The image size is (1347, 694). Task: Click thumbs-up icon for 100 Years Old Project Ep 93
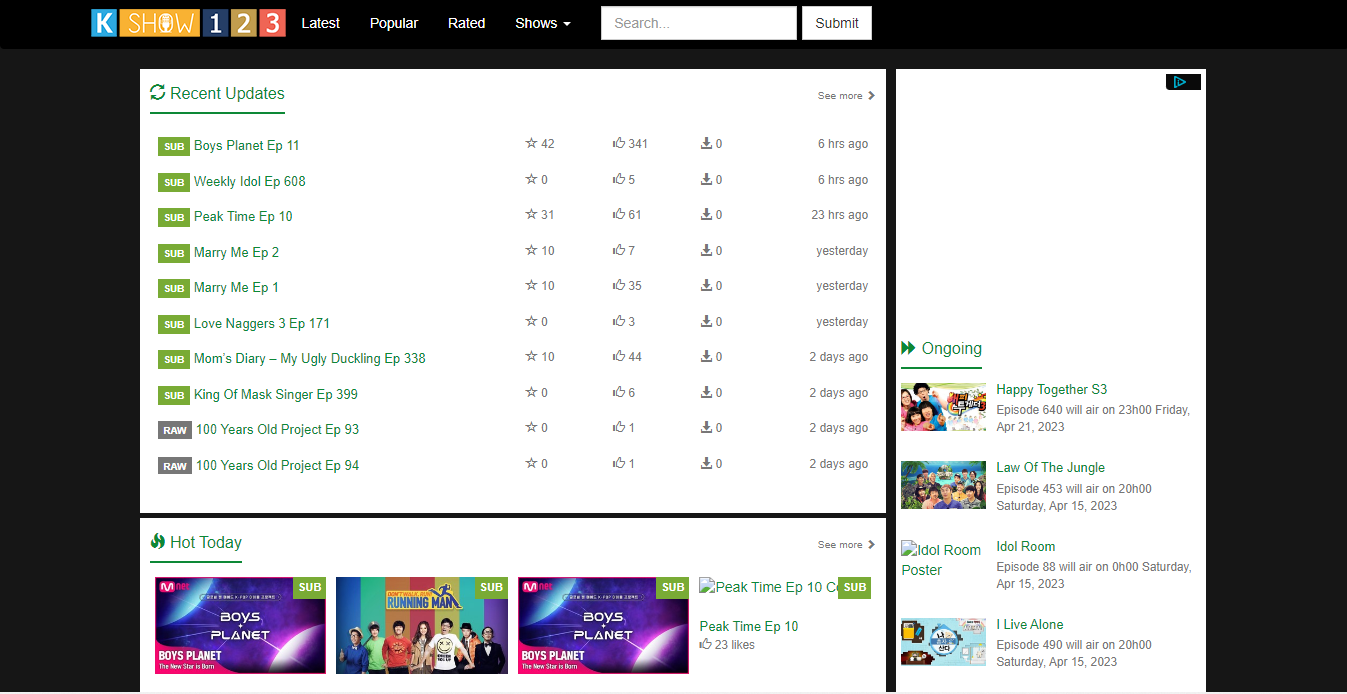click(x=619, y=427)
